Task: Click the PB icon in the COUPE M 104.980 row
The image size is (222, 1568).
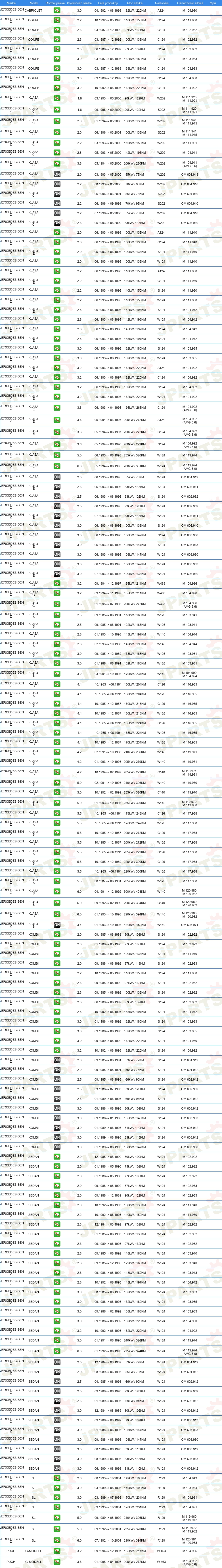Action: pyautogui.click(x=56, y=78)
